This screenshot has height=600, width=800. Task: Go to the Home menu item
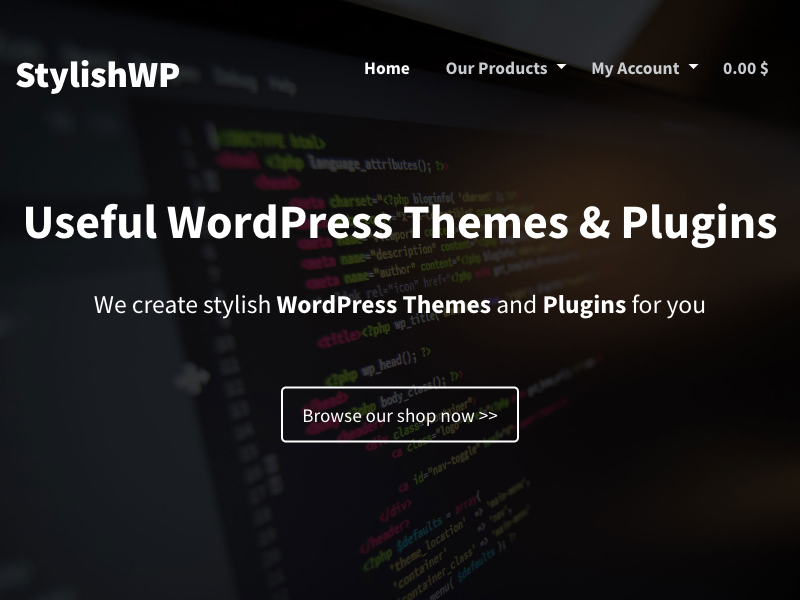(387, 68)
